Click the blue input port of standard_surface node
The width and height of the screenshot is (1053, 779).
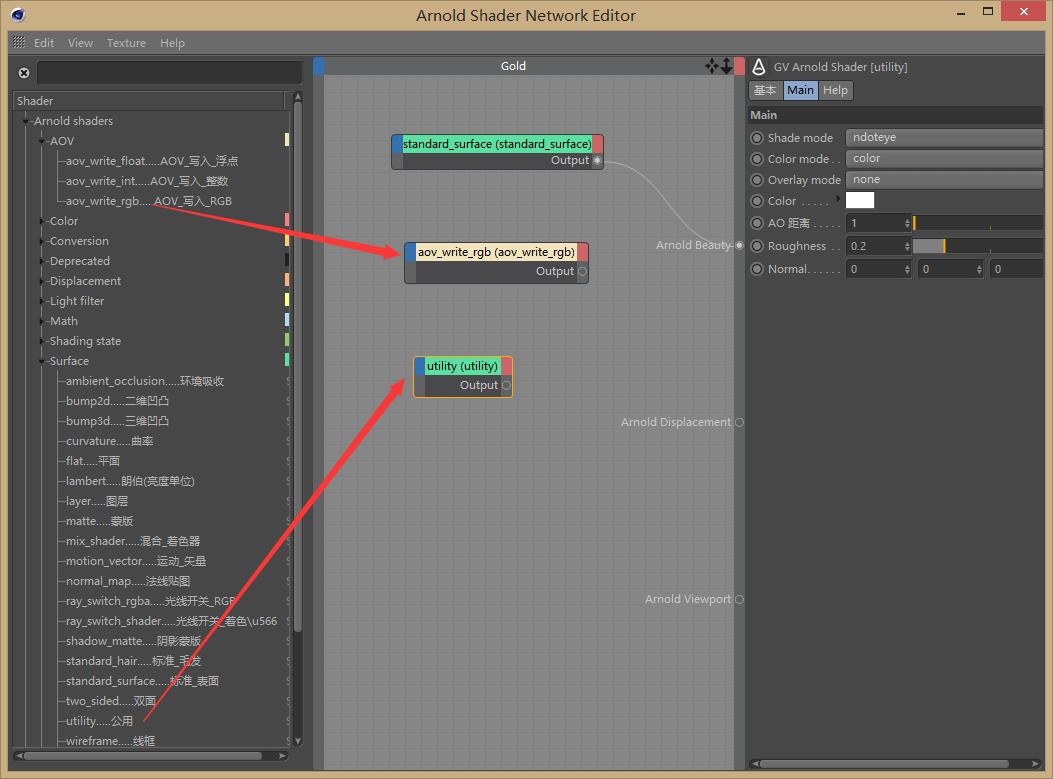point(397,144)
